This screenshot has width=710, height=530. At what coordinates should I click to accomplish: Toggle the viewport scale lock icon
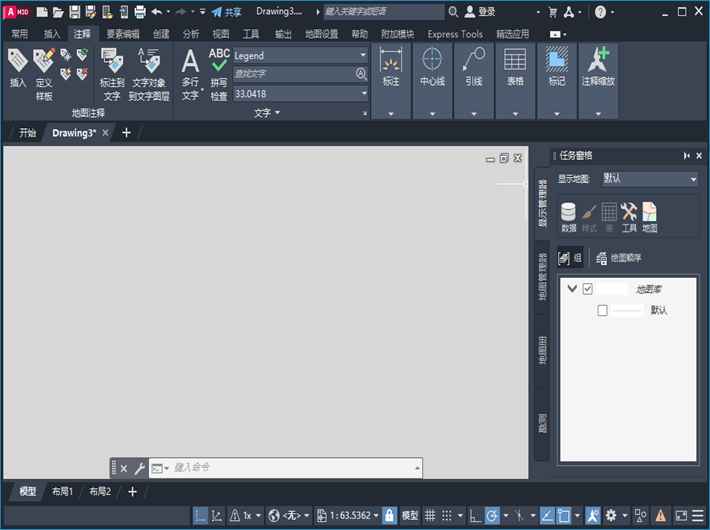pos(389,516)
